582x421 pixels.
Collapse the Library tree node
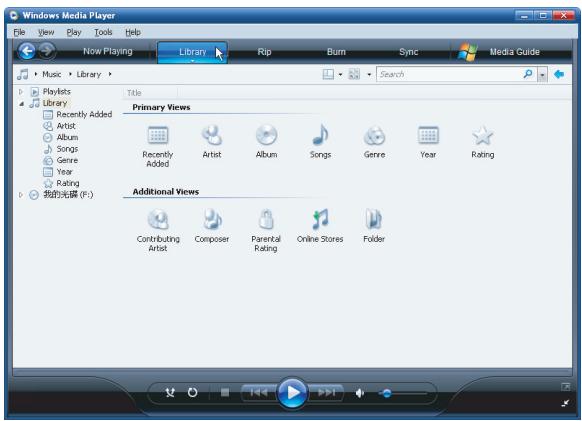[x=22, y=104]
